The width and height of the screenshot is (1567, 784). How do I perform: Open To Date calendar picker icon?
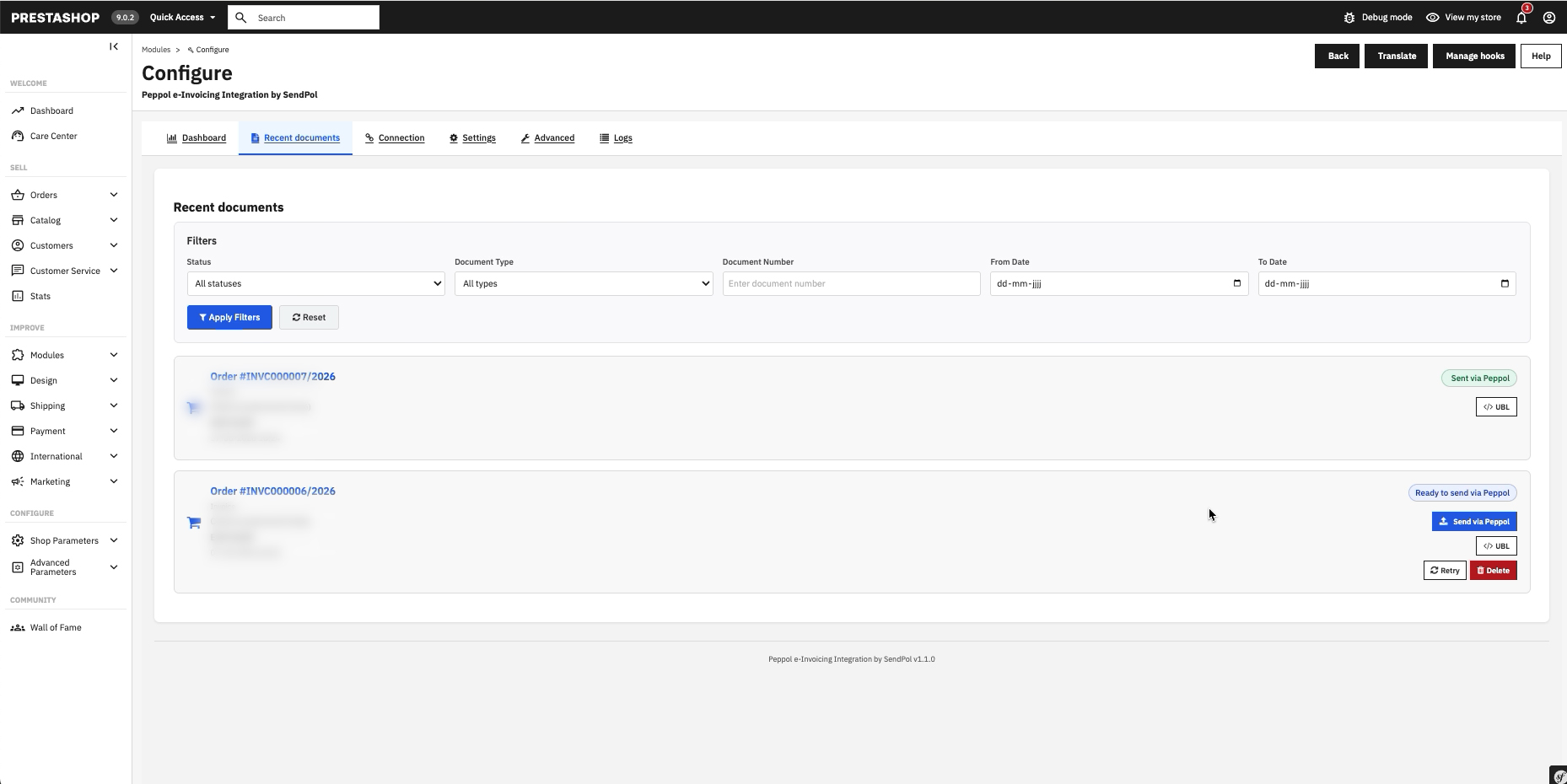pyautogui.click(x=1505, y=283)
